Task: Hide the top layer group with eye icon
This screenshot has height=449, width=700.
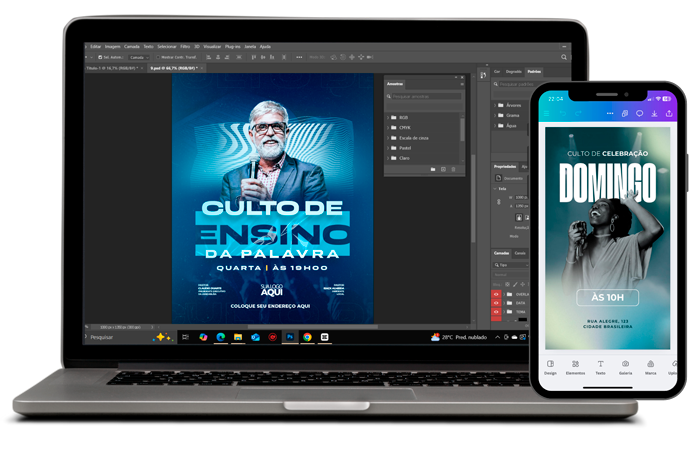Action: (x=496, y=295)
